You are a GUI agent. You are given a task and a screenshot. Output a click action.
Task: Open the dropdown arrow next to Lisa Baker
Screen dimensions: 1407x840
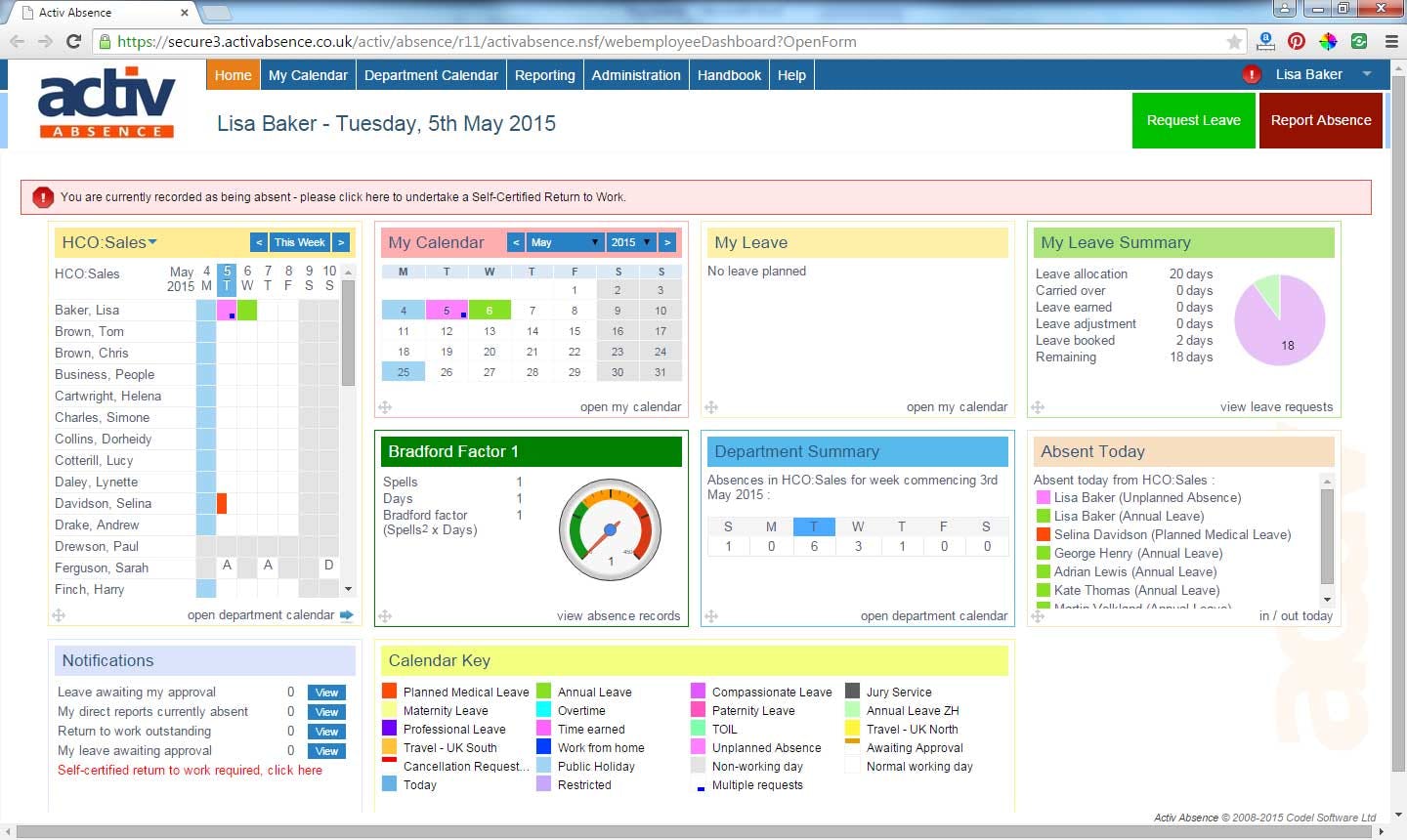pyautogui.click(x=1367, y=73)
